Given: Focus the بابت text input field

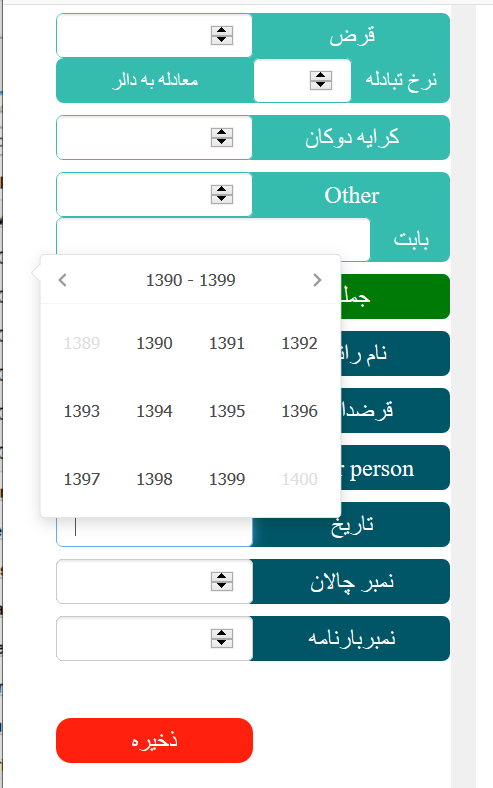Looking at the screenshot, I should (213, 239).
